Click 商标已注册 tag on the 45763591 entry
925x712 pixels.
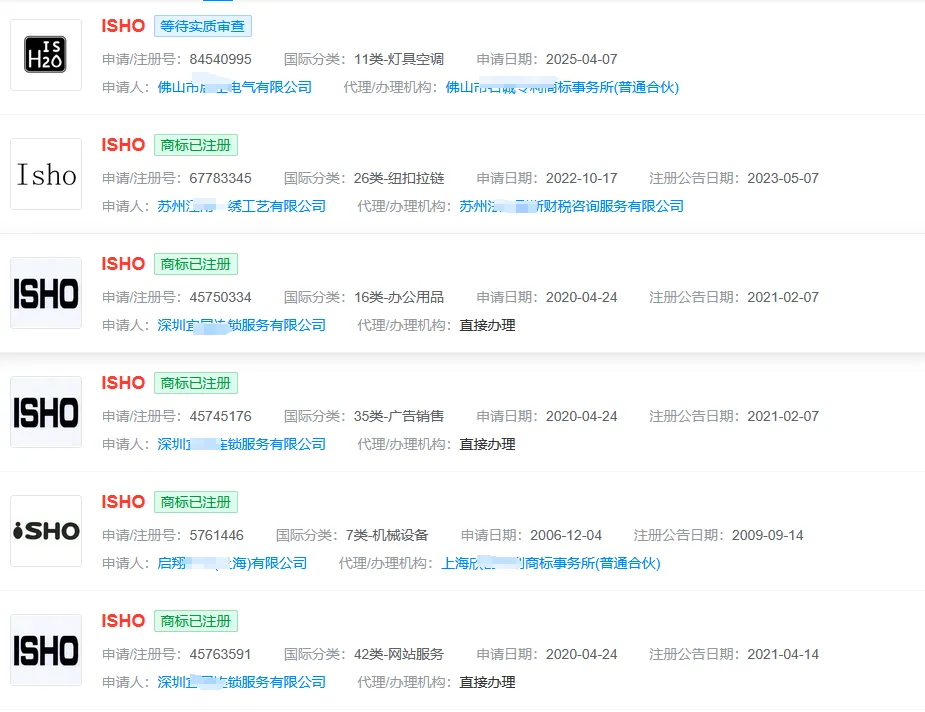(196, 621)
